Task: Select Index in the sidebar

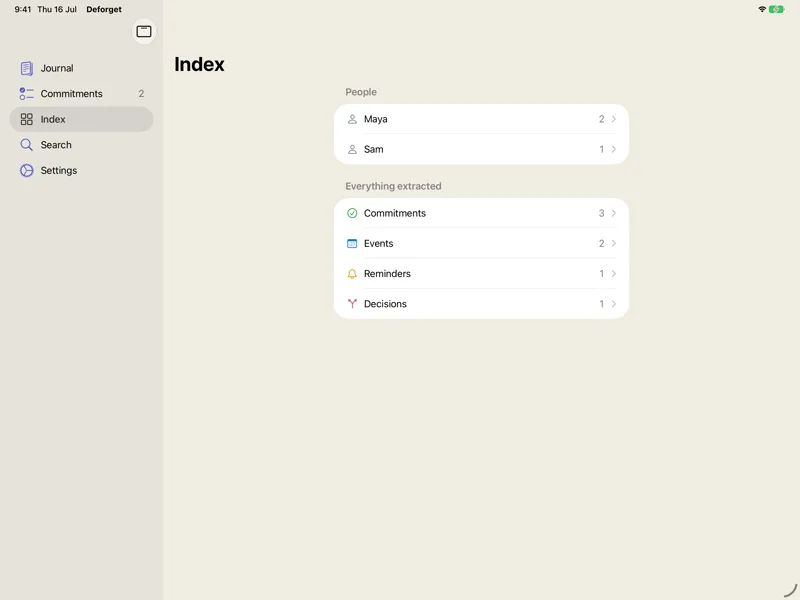Action: pos(82,119)
